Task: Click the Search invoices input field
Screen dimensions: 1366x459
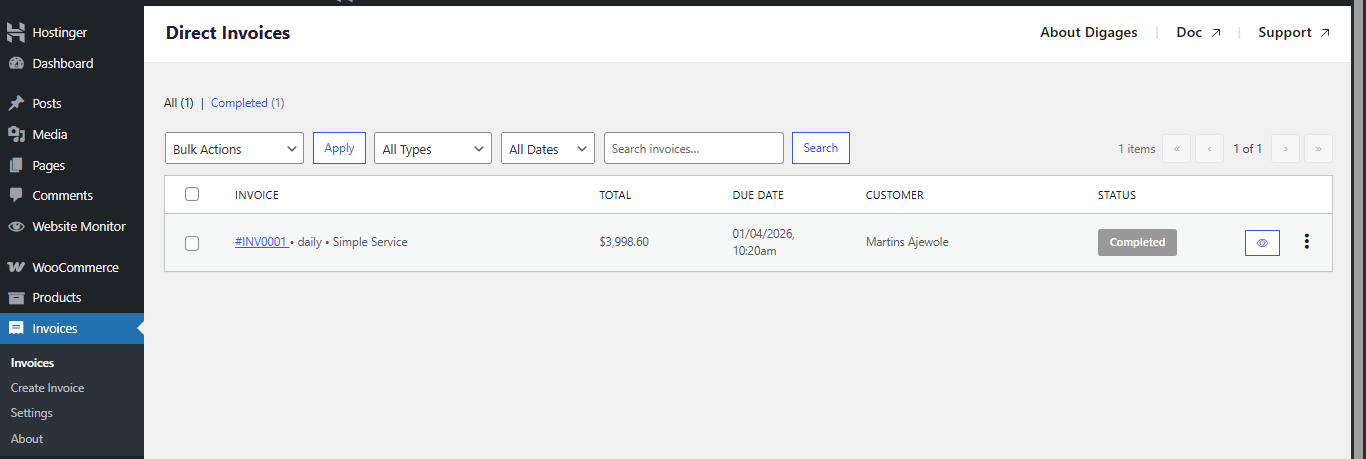Action: coord(694,148)
